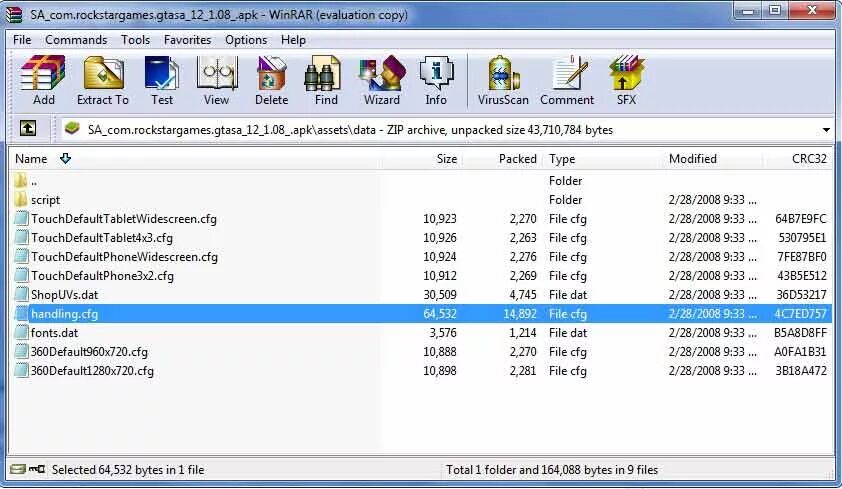Open the Favorites menu

187,40
